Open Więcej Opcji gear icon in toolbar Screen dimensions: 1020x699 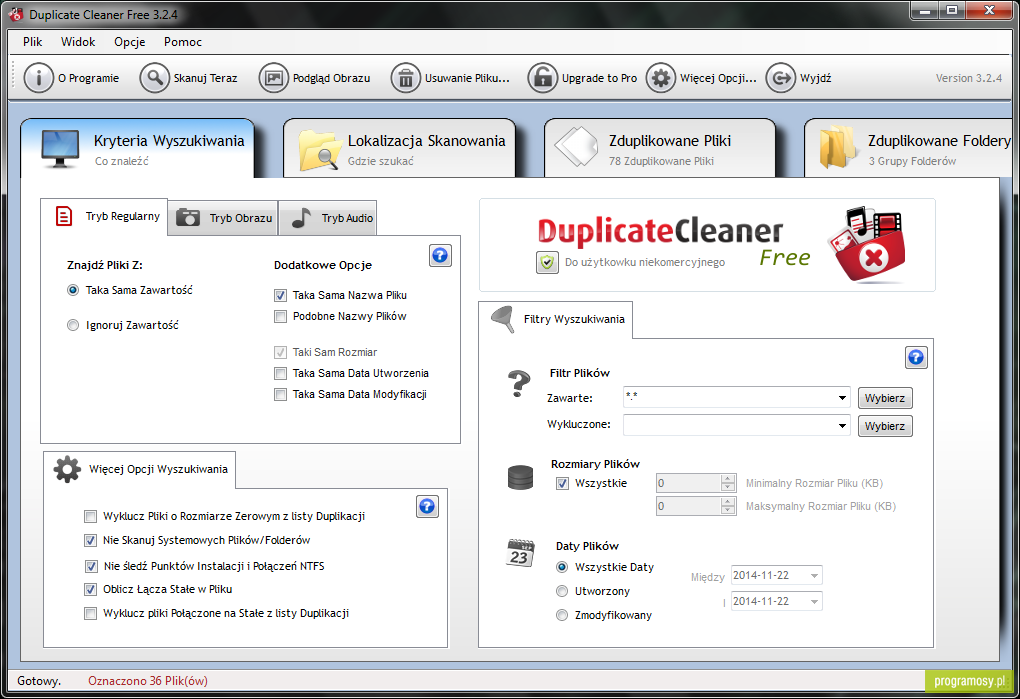[x=661, y=78]
